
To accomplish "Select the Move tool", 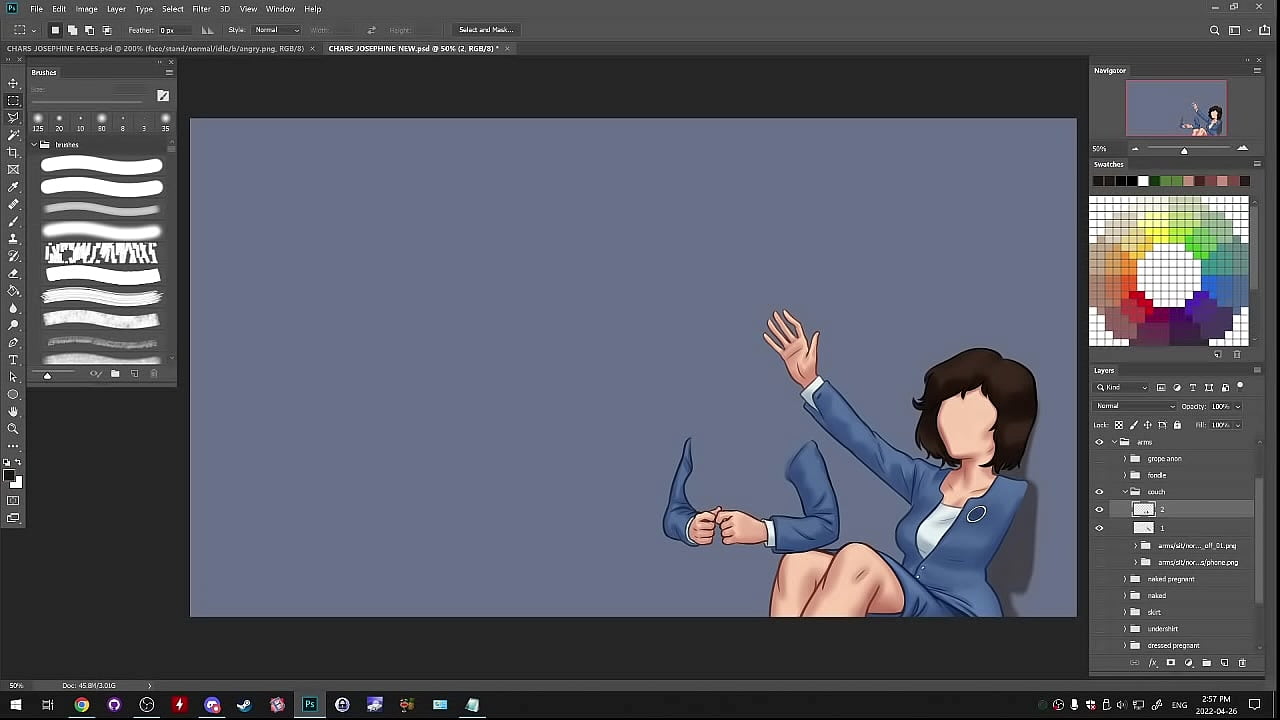I will pos(13,83).
